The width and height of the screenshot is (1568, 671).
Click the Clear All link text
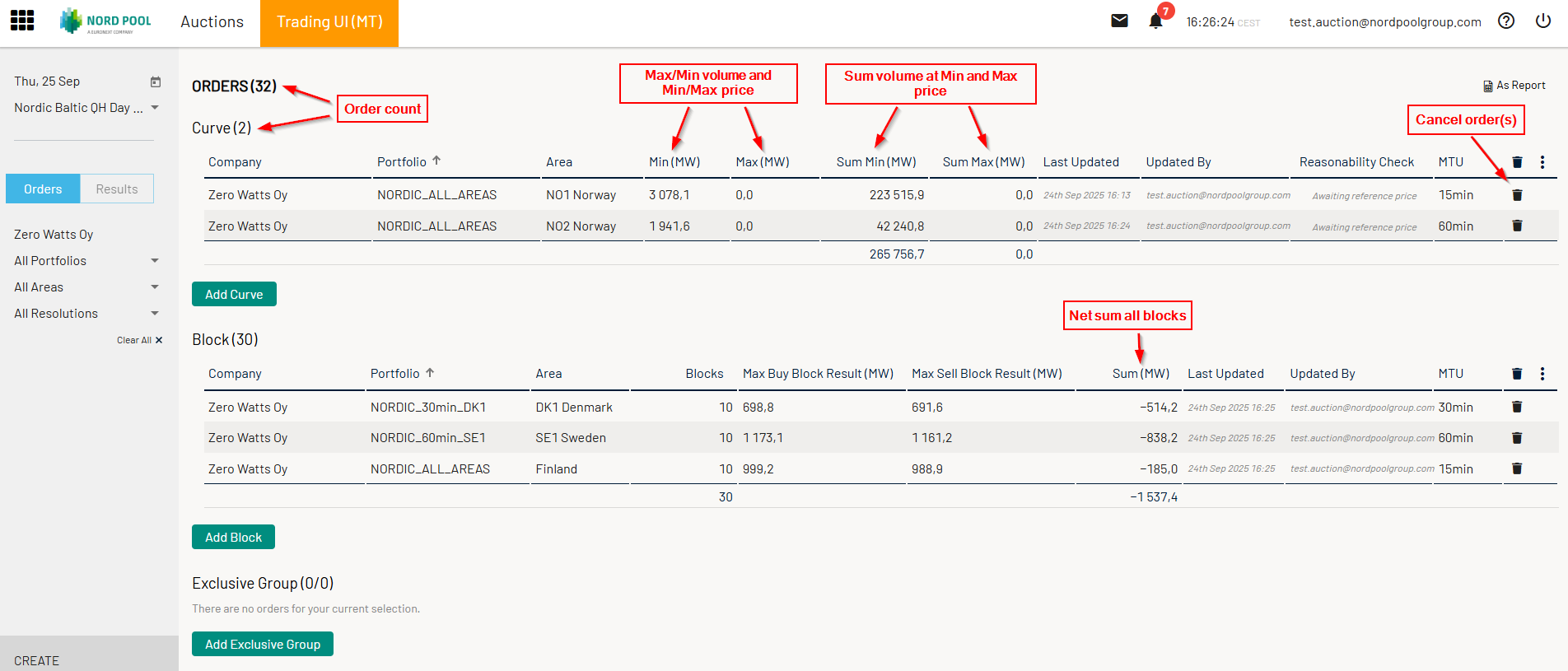point(134,340)
